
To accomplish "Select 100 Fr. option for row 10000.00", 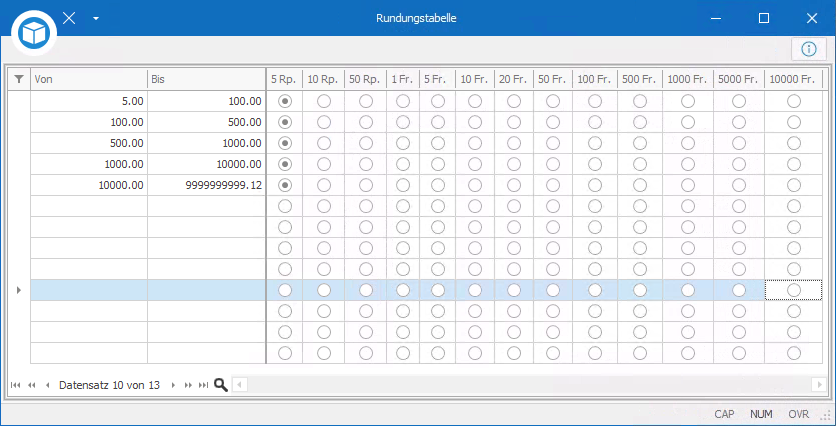I will 595,185.
